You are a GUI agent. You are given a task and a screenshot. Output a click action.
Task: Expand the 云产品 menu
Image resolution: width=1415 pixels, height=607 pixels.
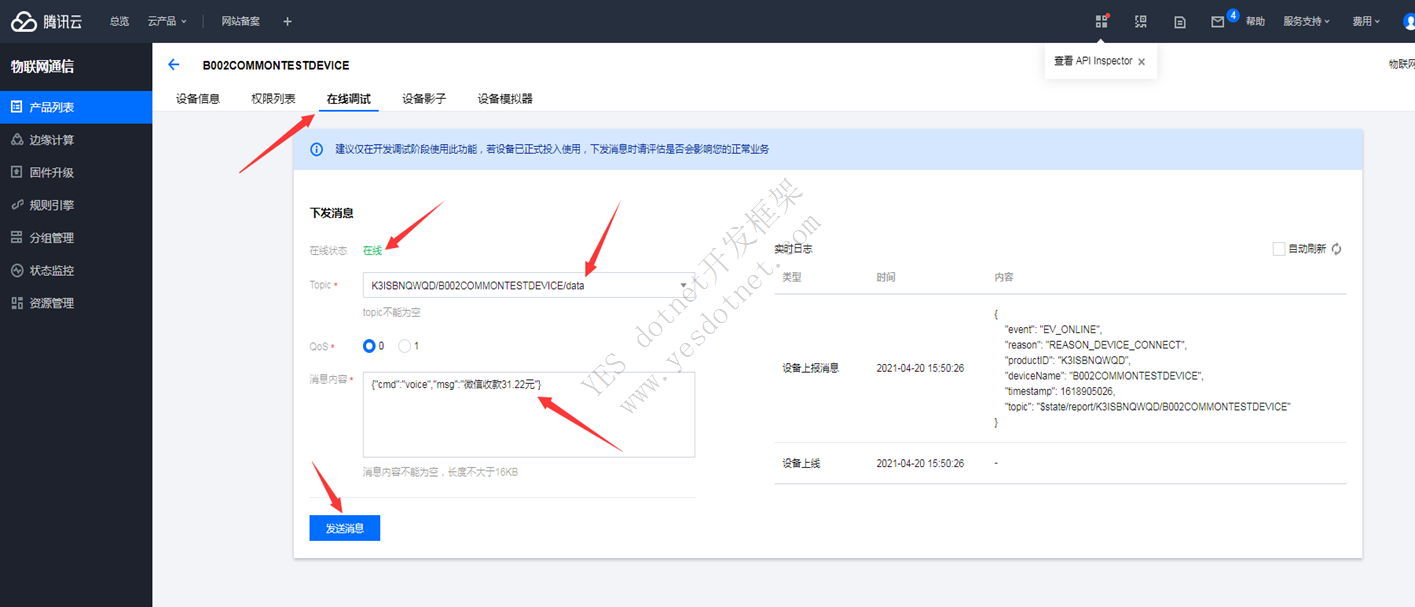click(x=167, y=21)
